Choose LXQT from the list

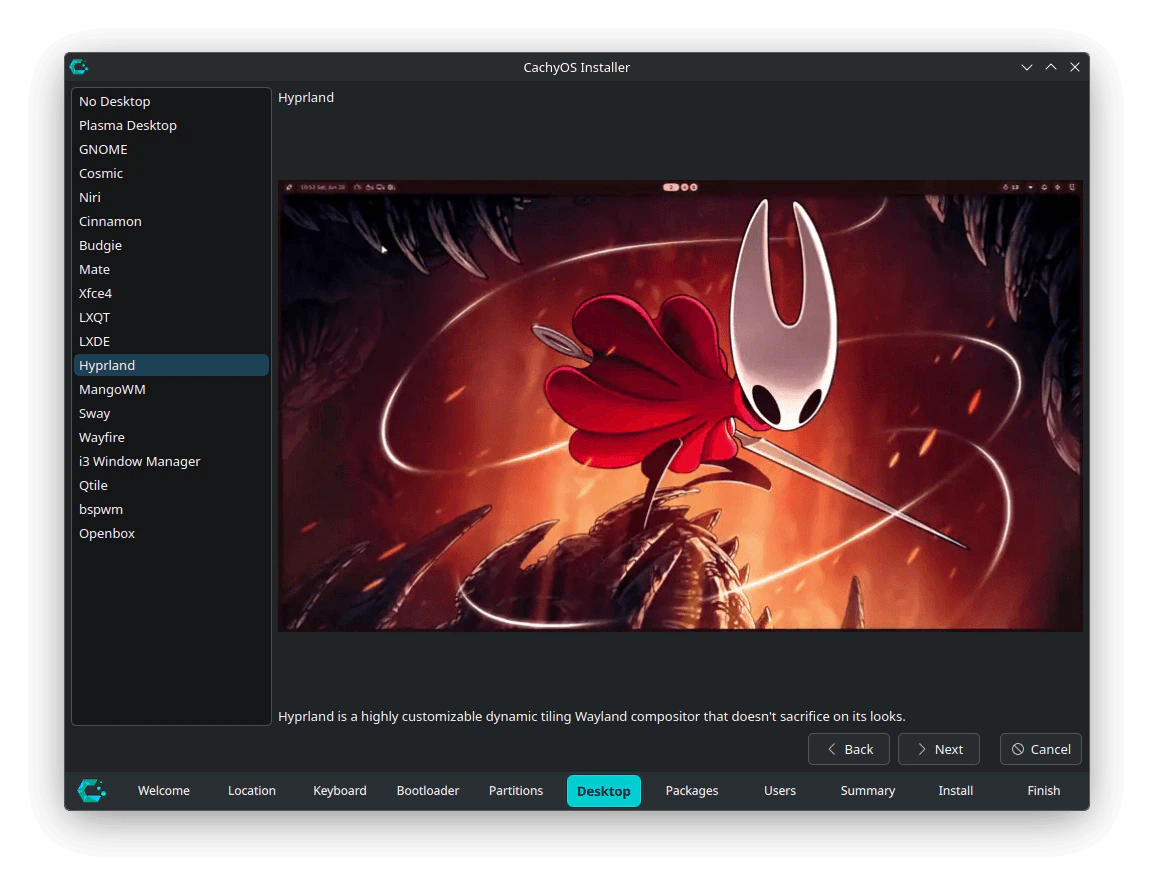(171, 317)
